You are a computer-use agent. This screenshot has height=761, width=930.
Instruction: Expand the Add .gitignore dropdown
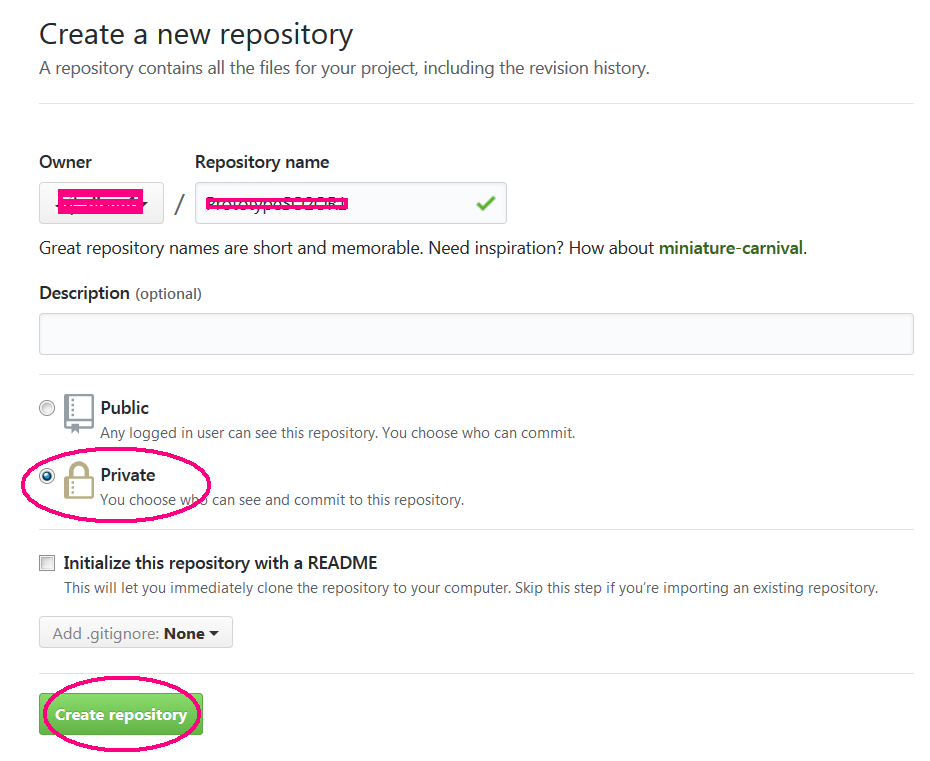coord(136,633)
